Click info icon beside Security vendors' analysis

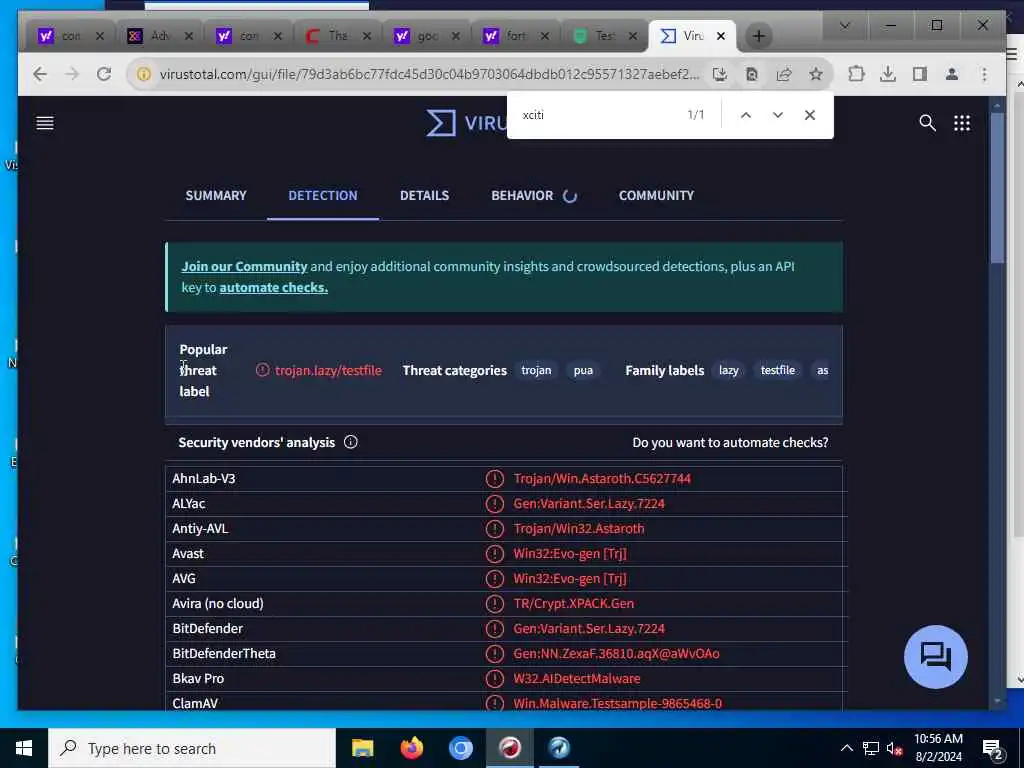[351, 442]
